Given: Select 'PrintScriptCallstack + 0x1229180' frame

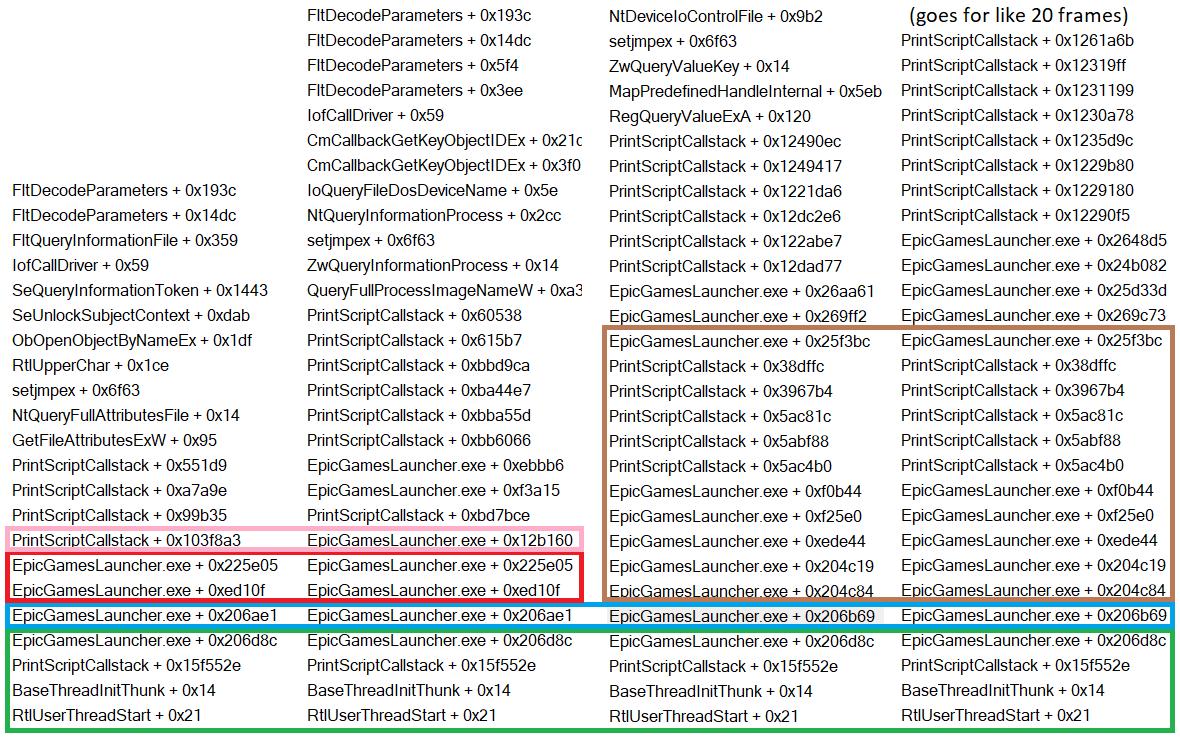Looking at the screenshot, I should (x=1017, y=190).
